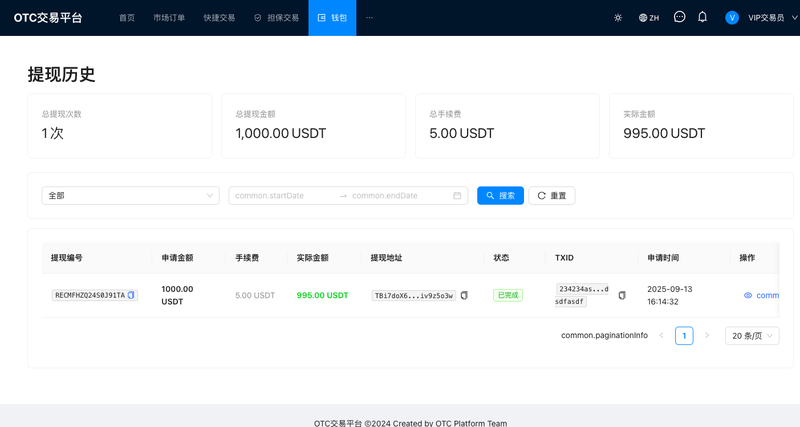Toggle the light/dark theme sun icon
The image size is (800, 427).
tap(618, 18)
